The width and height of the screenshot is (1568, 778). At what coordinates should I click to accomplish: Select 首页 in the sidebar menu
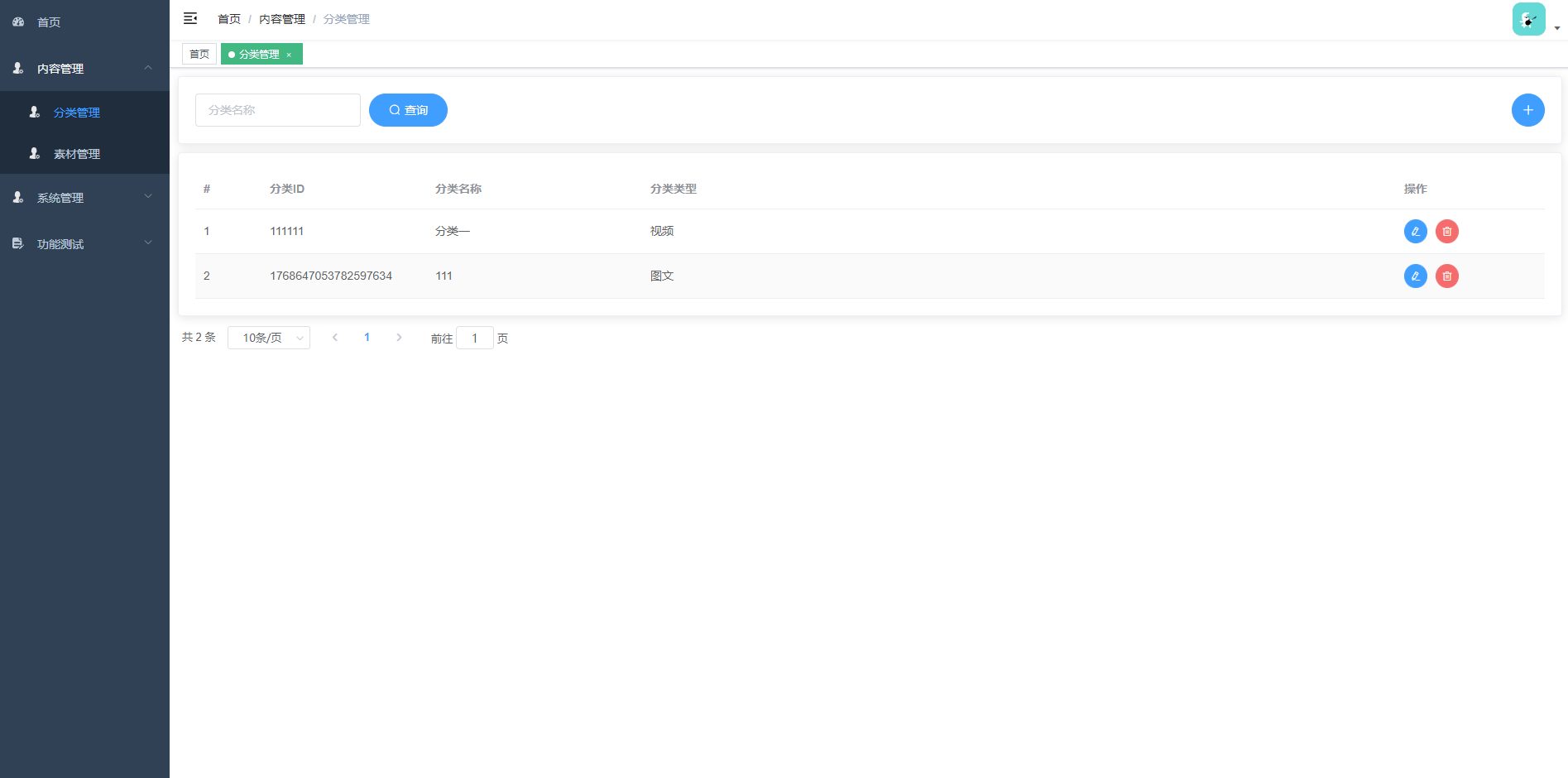coord(84,22)
